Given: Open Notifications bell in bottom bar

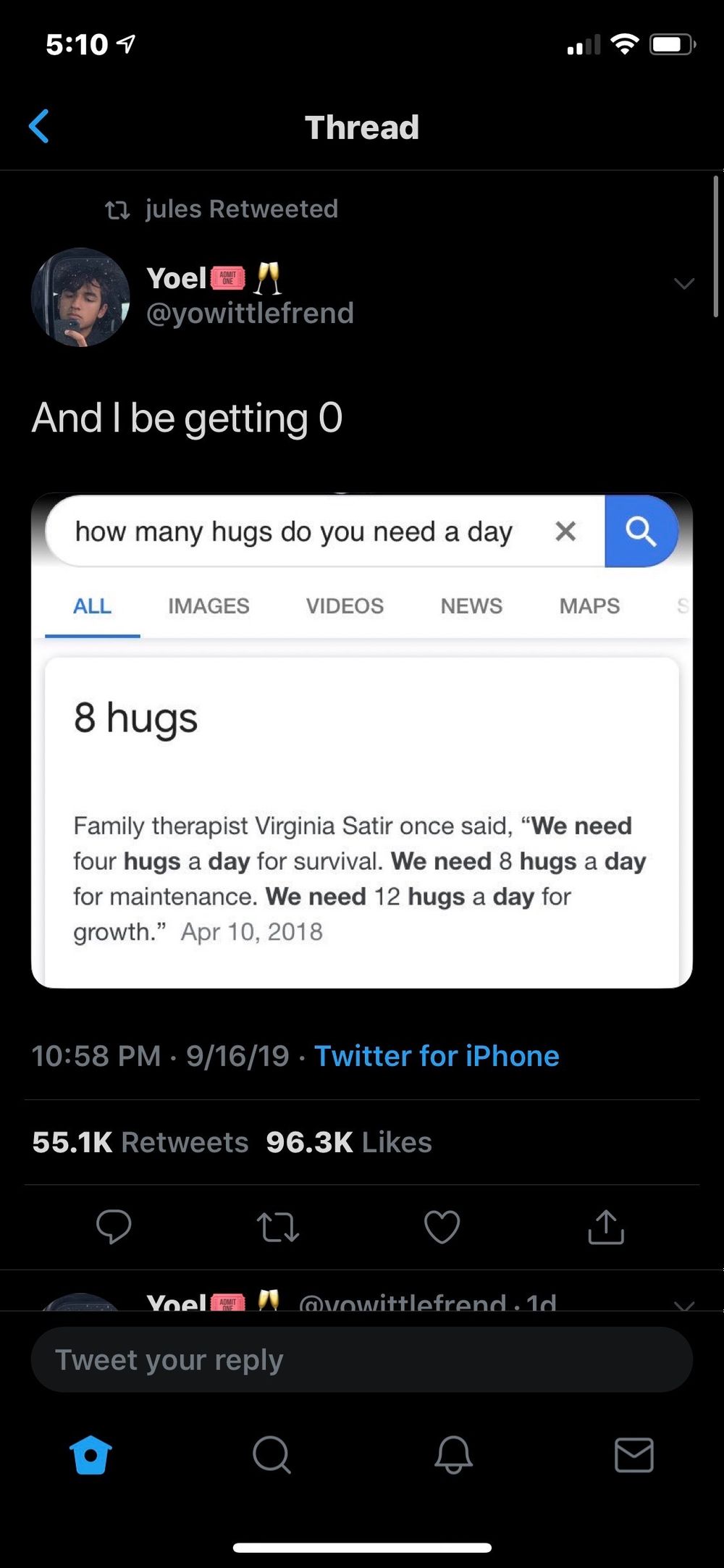Looking at the screenshot, I should pyautogui.click(x=453, y=1455).
